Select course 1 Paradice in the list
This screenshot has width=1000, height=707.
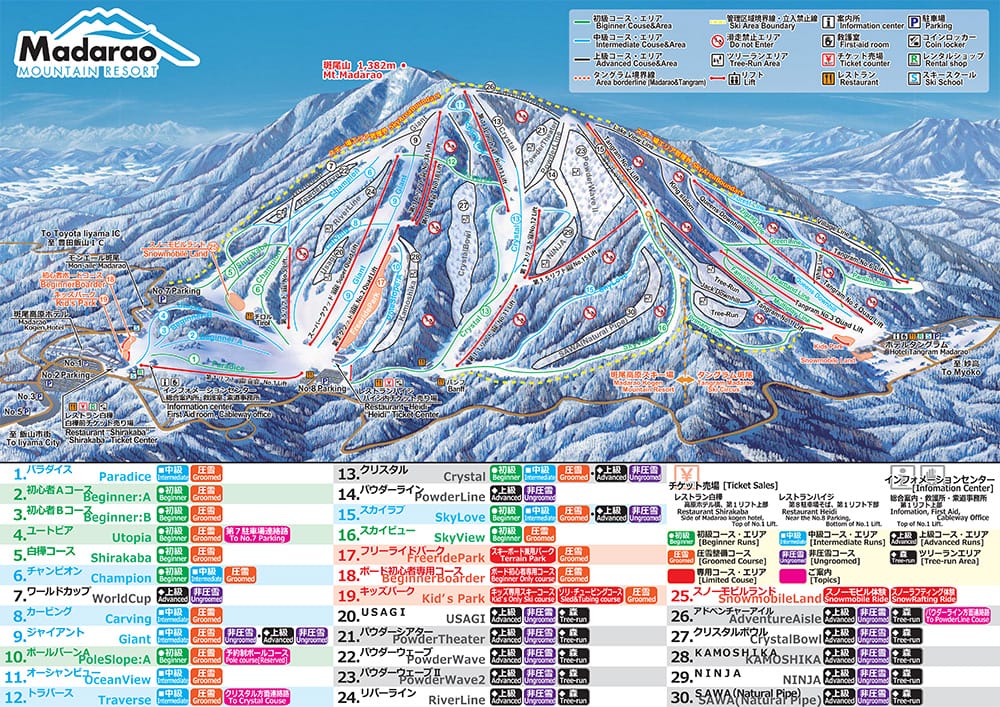(x=85, y=476)
